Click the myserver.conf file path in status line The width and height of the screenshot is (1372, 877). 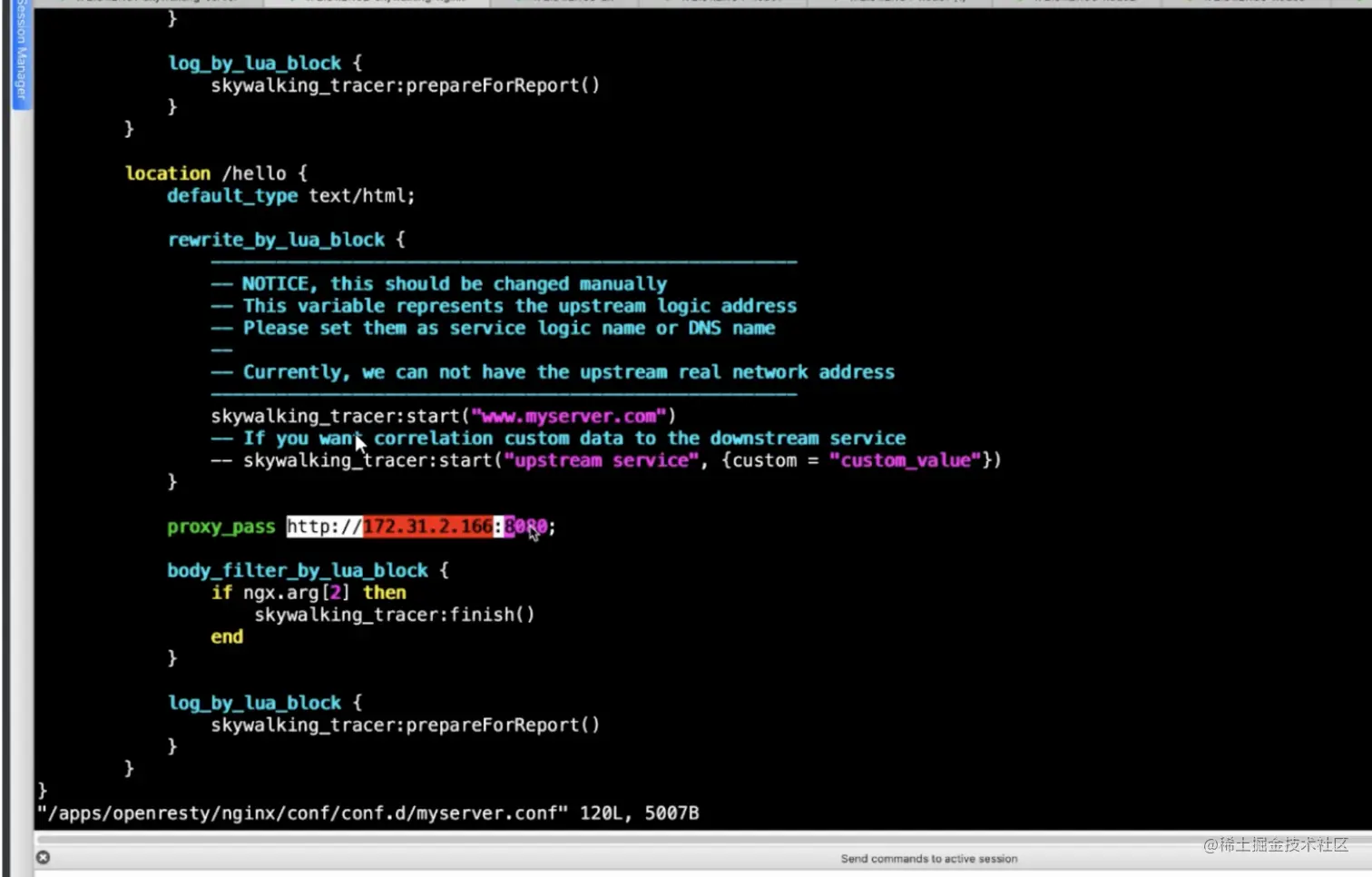coord(302,813)
